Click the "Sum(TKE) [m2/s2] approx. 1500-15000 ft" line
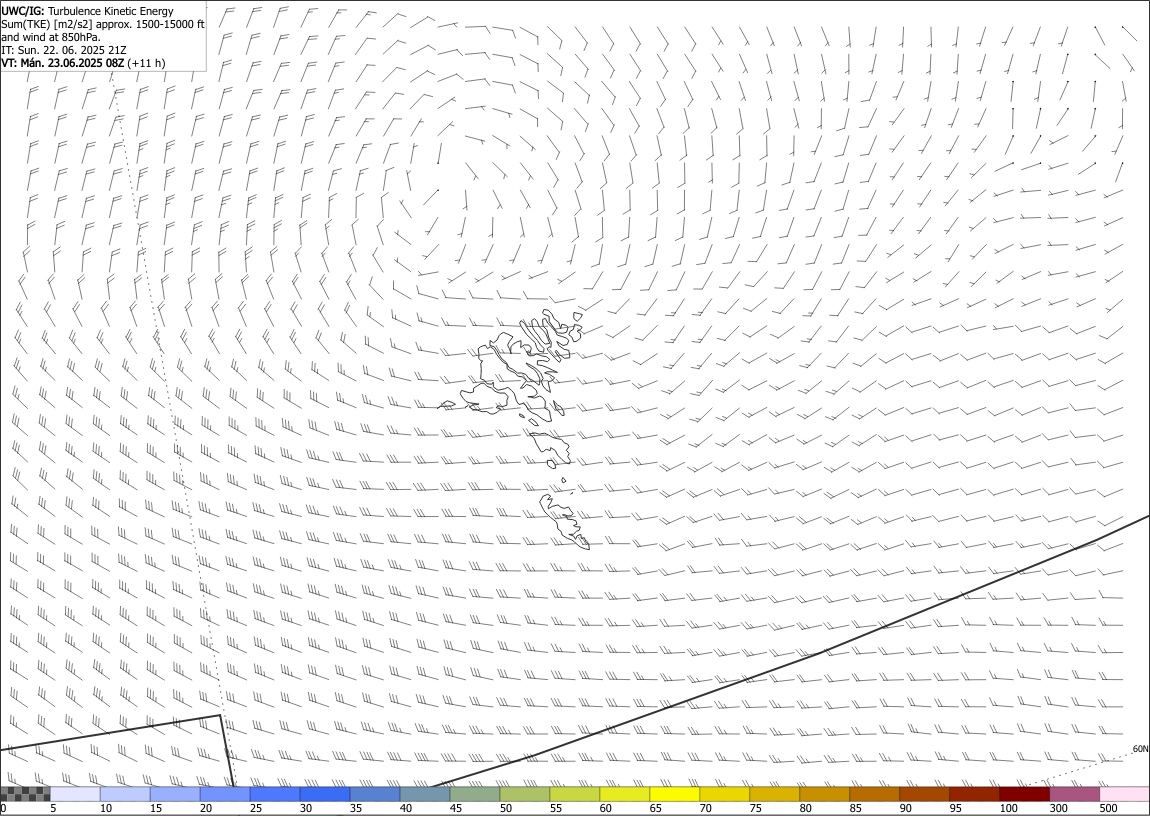 (103, 24)
